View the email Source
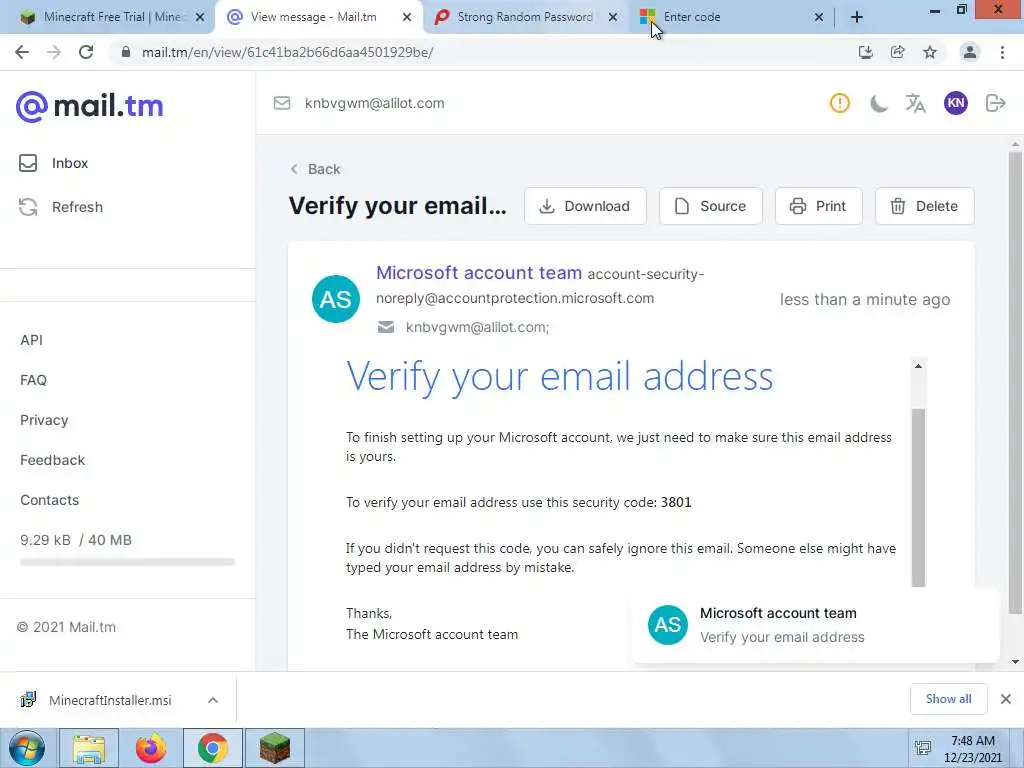The width and height of the screenshot is (1024, 768). point(711,206)
